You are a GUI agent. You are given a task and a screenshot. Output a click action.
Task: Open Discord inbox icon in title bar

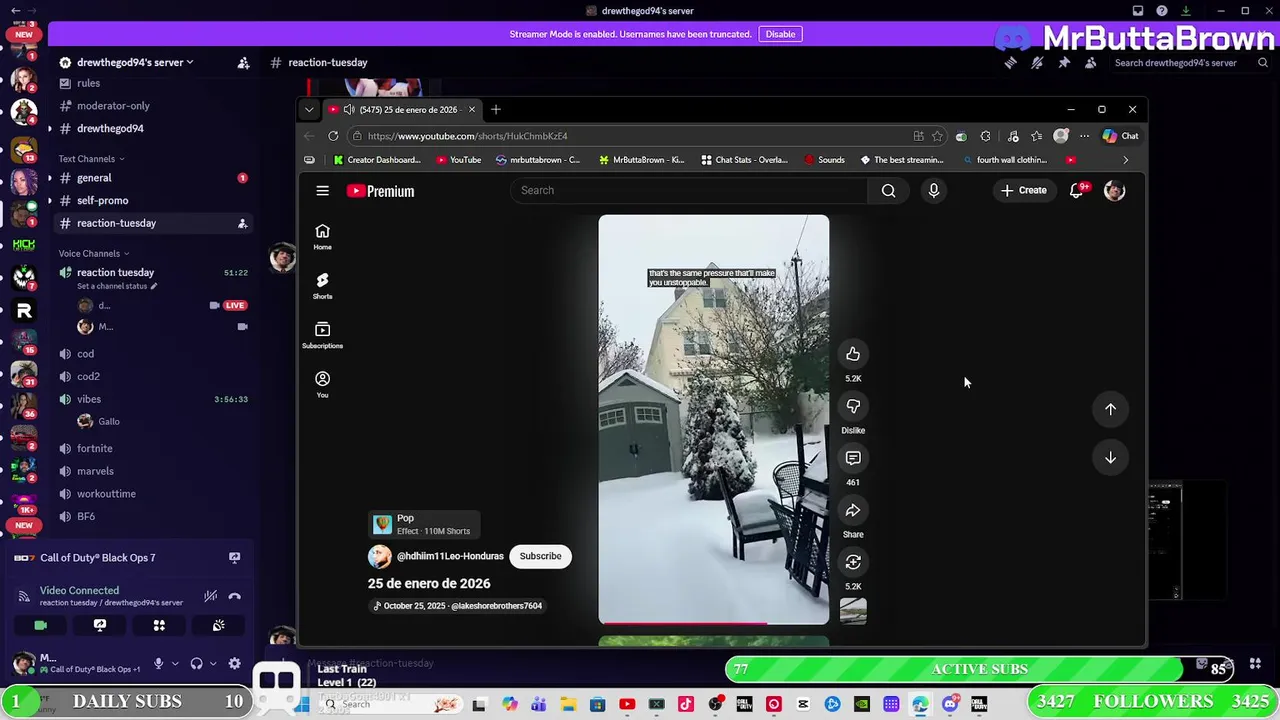(x=1138, y=11)
